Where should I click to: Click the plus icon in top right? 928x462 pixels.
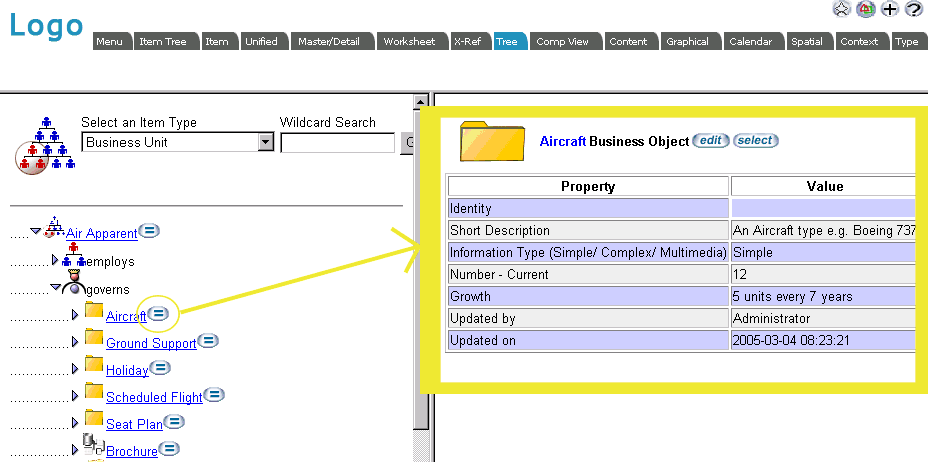[x=890, y=9]
